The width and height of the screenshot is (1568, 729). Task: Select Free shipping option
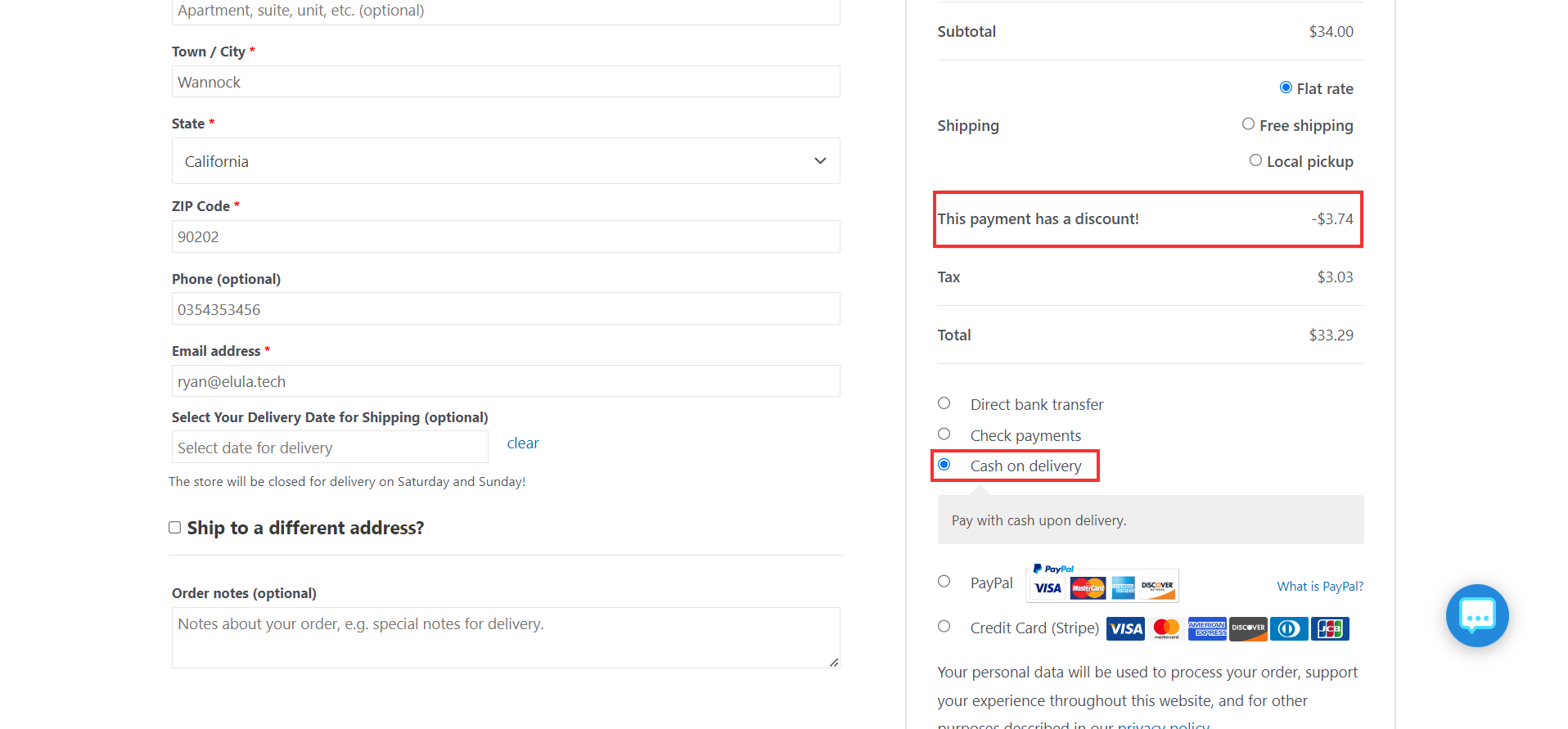1248,124
